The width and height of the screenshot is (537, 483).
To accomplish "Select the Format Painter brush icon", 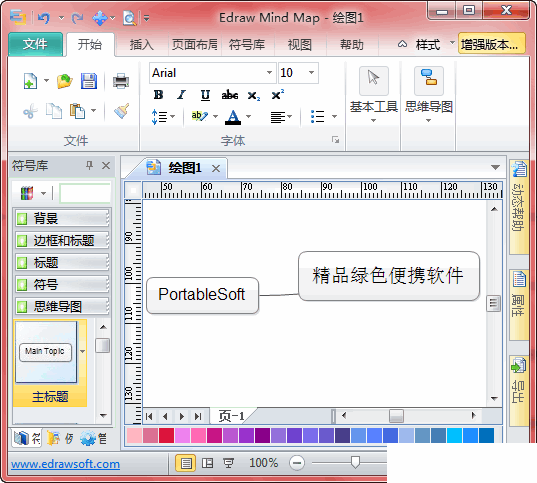I will [121, 111].
